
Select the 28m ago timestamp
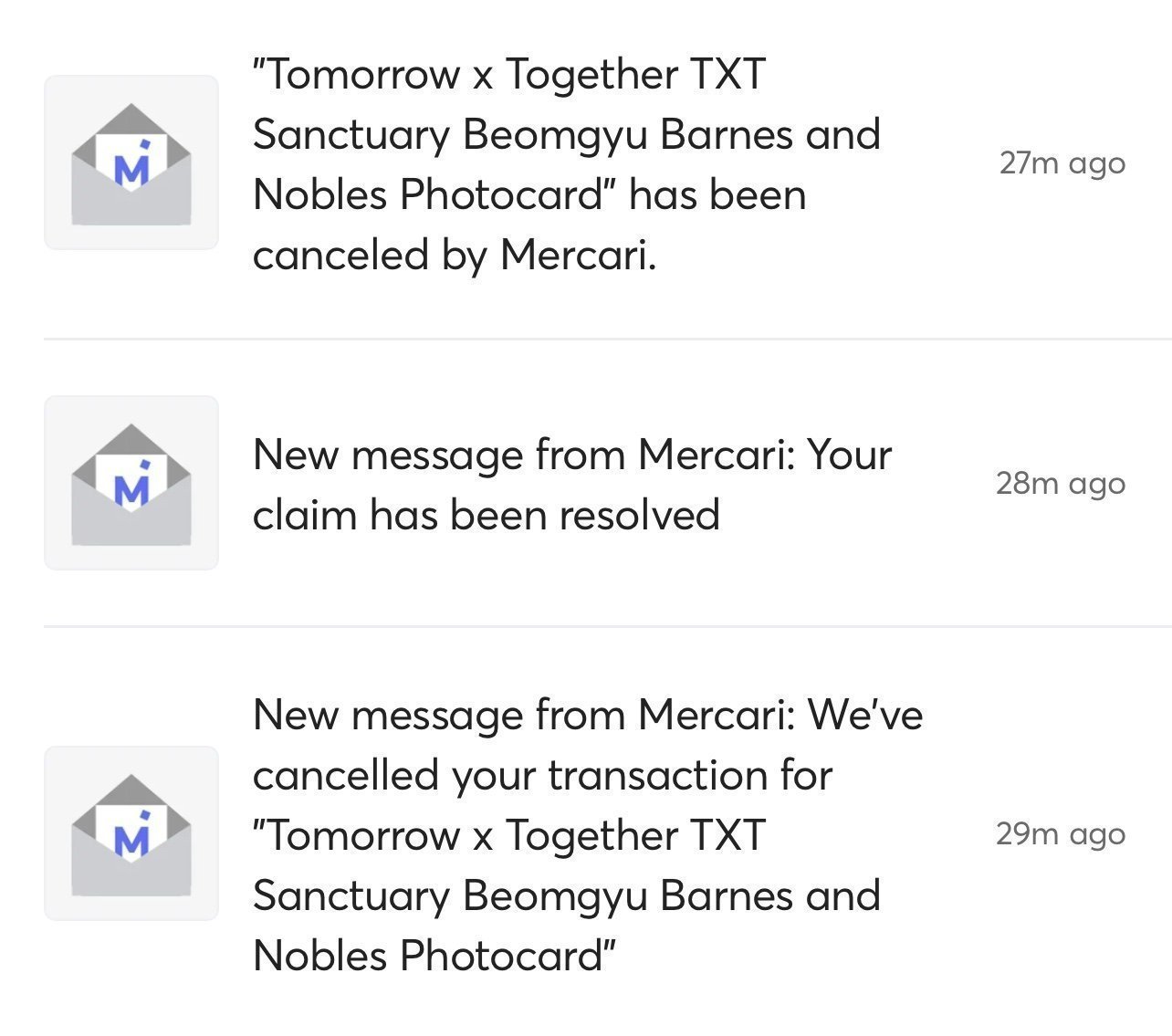(x=1061, y=484)
